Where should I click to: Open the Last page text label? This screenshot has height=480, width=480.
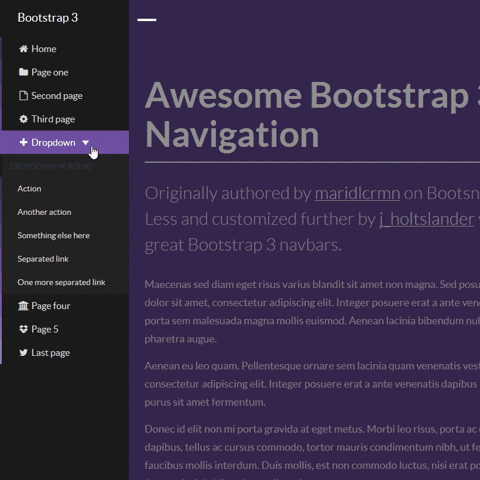point(51,353)
